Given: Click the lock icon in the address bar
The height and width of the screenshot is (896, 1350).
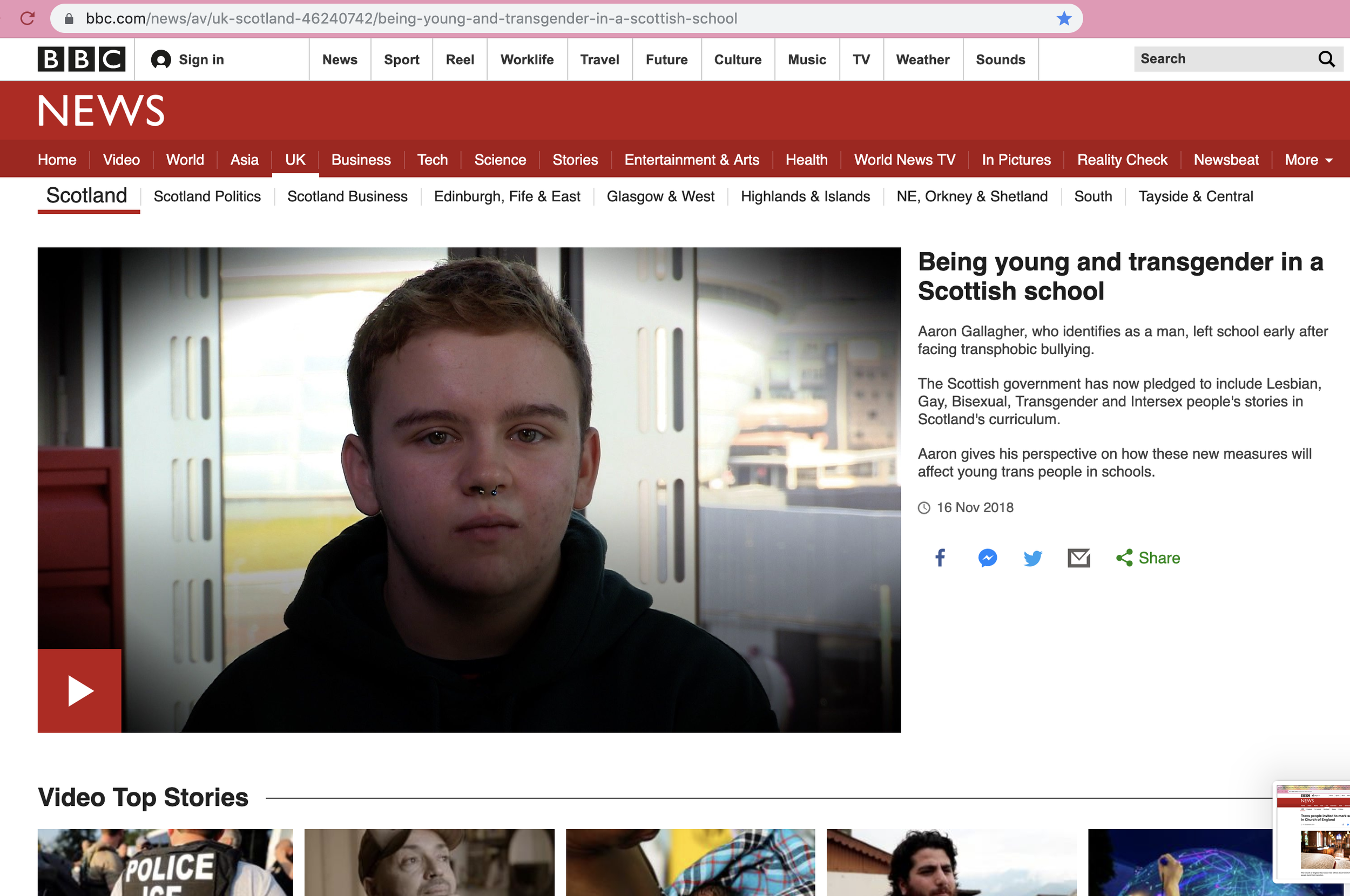Looking at the screenshot, I should point(69,19).
